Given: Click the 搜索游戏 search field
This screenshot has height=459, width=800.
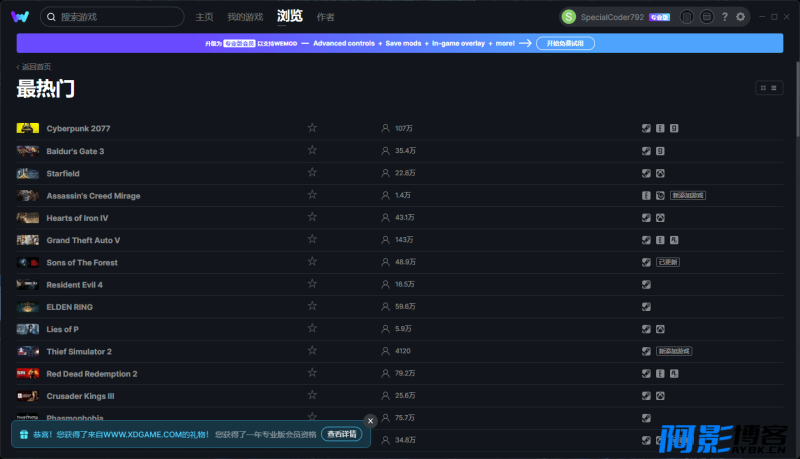Looking at the screenshot, I should 112,17.
